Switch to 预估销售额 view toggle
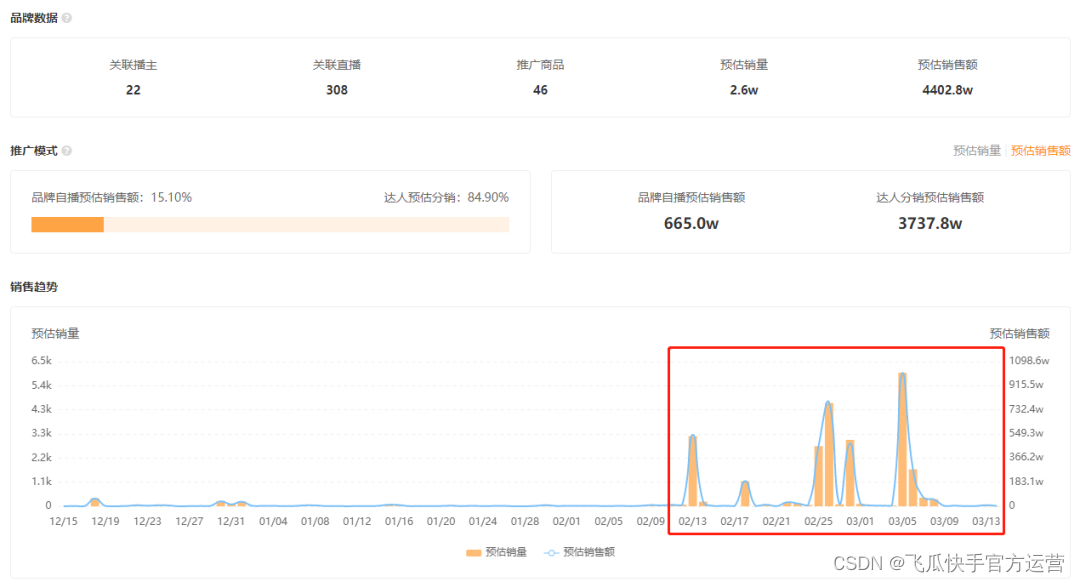Image resolution: width=1080 pixels, height=582 pixels. click(x=1040, y=151)
